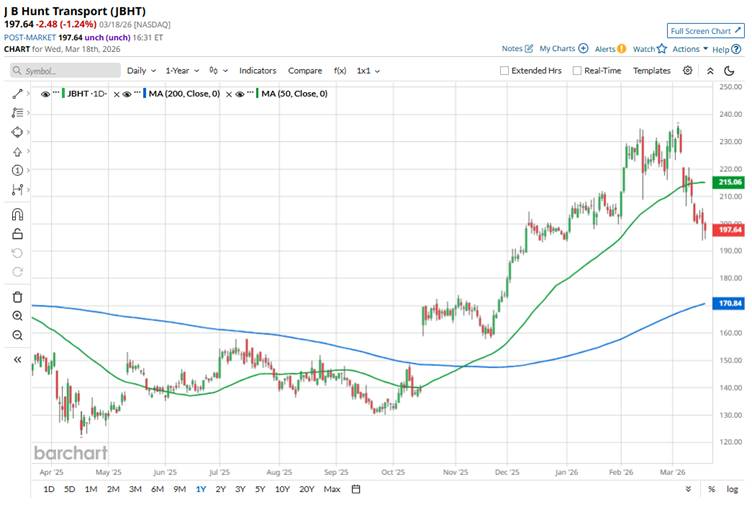Click the Full Screen Chart button
Screen dimensions: 752x505
[705, 31]
